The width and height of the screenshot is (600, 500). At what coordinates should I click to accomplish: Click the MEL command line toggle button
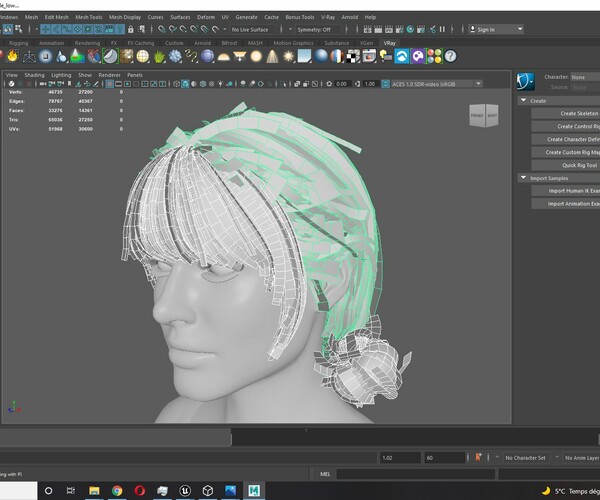[x=324, y=474]
